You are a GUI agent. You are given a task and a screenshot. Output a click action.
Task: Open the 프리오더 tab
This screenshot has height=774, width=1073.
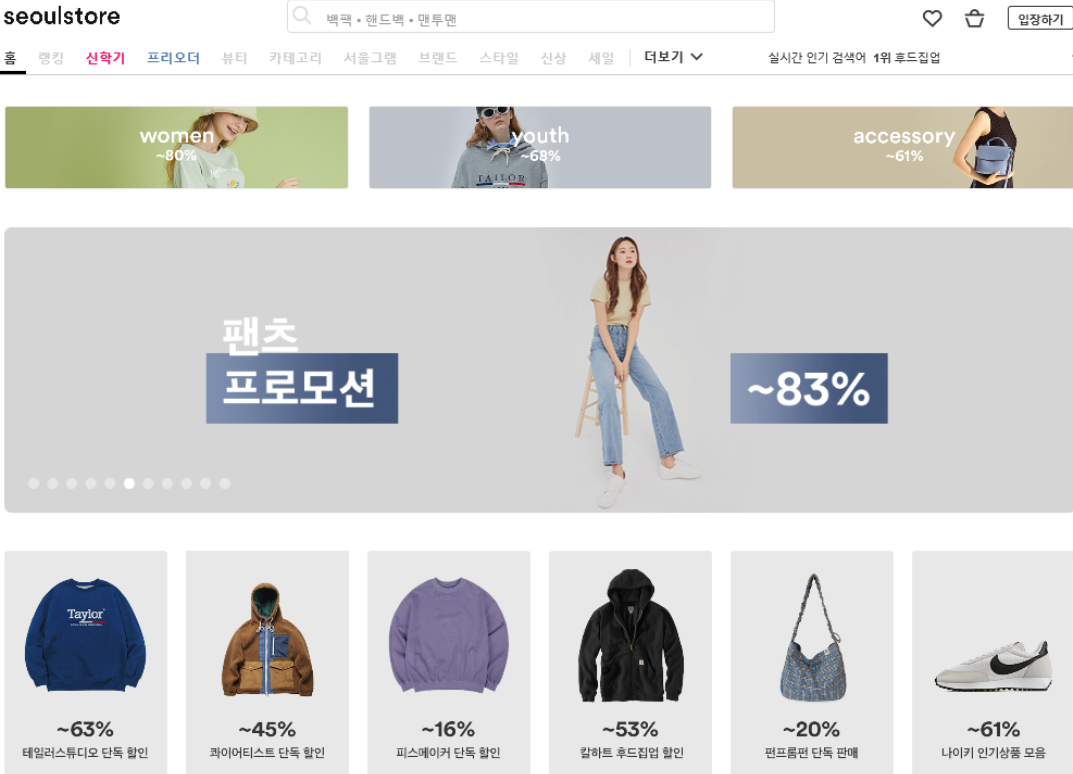tap(174, 58)
